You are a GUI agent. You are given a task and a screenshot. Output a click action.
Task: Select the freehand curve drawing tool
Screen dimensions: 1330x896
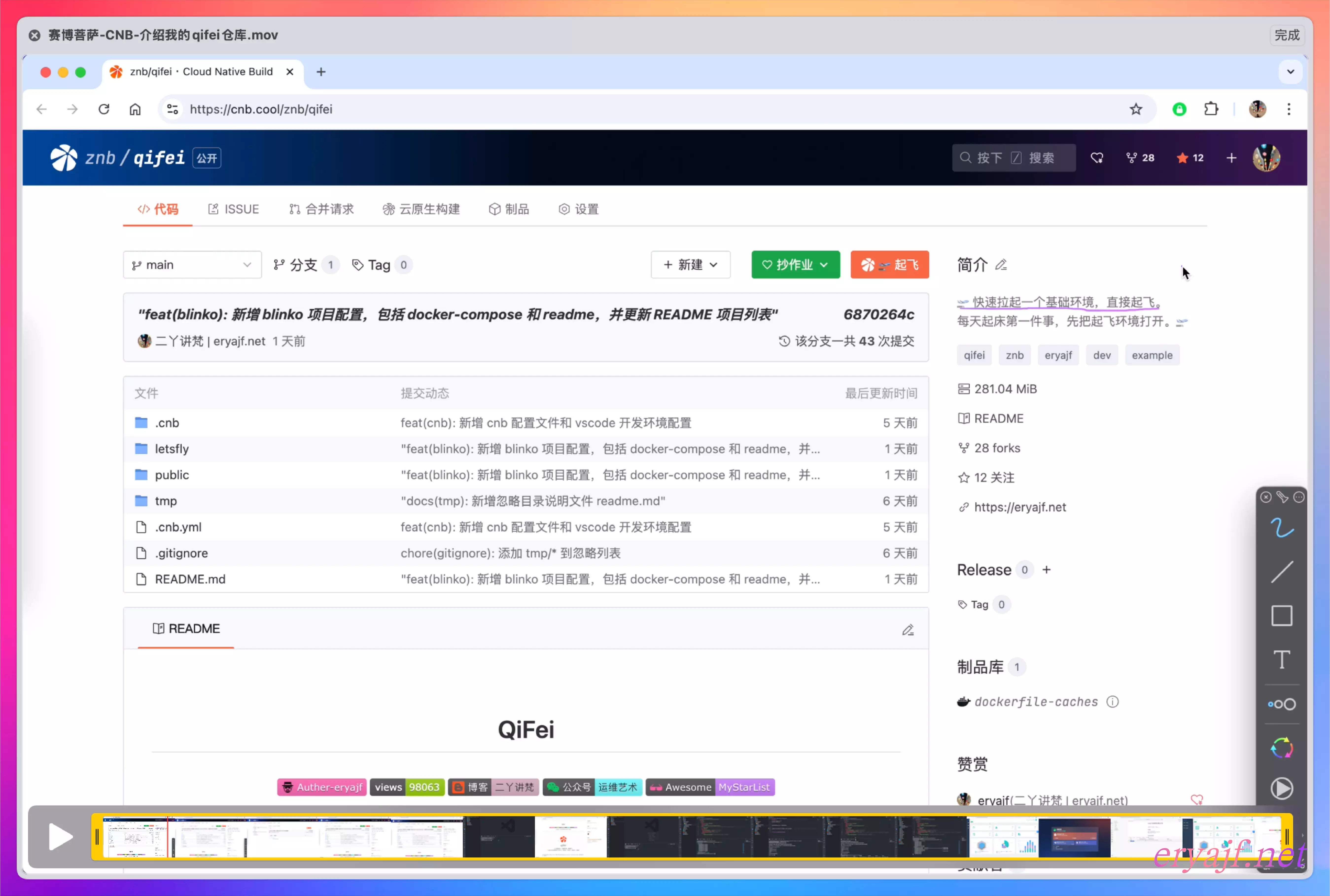1281,527
